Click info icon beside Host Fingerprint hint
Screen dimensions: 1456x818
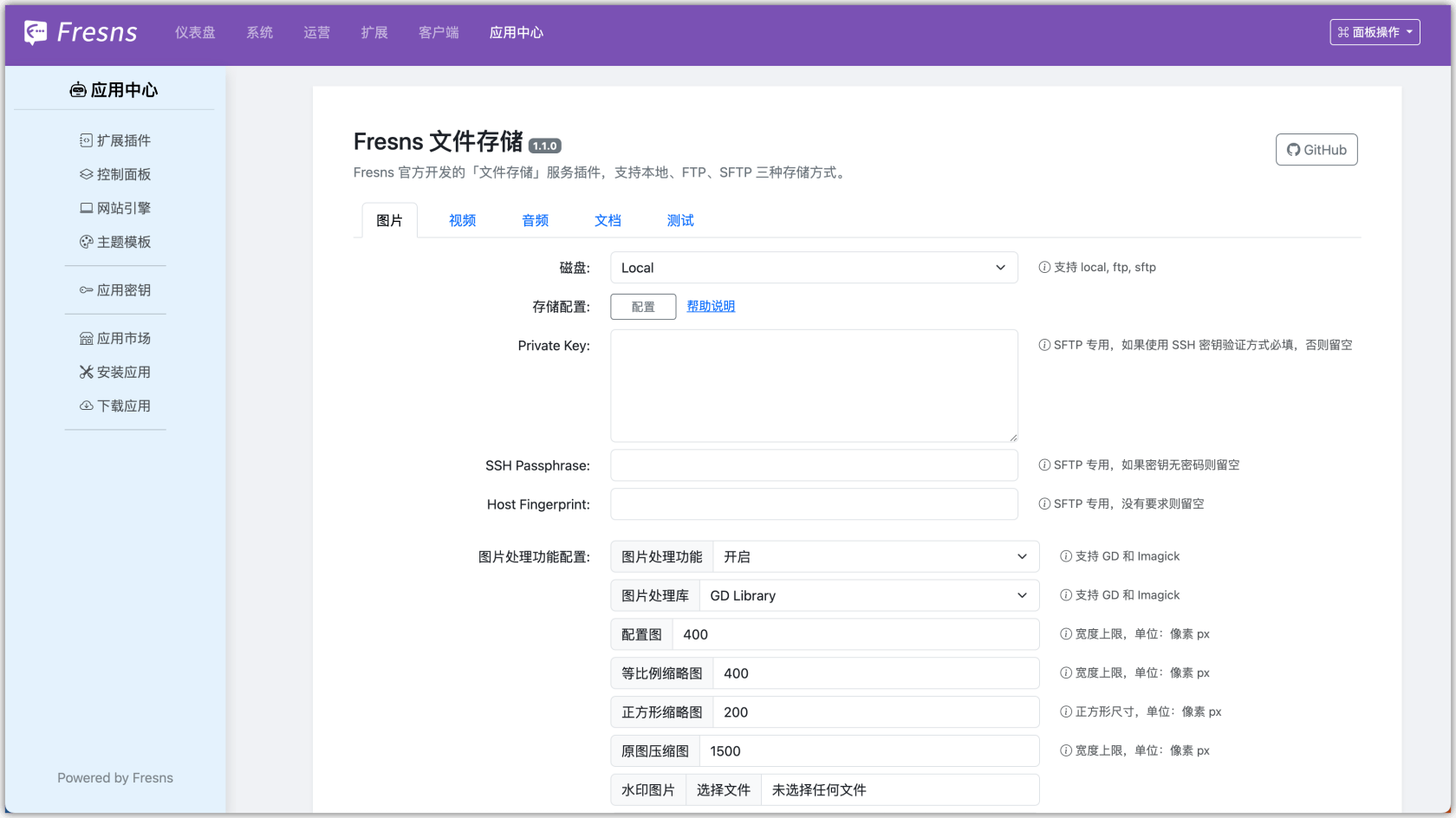1044,503
